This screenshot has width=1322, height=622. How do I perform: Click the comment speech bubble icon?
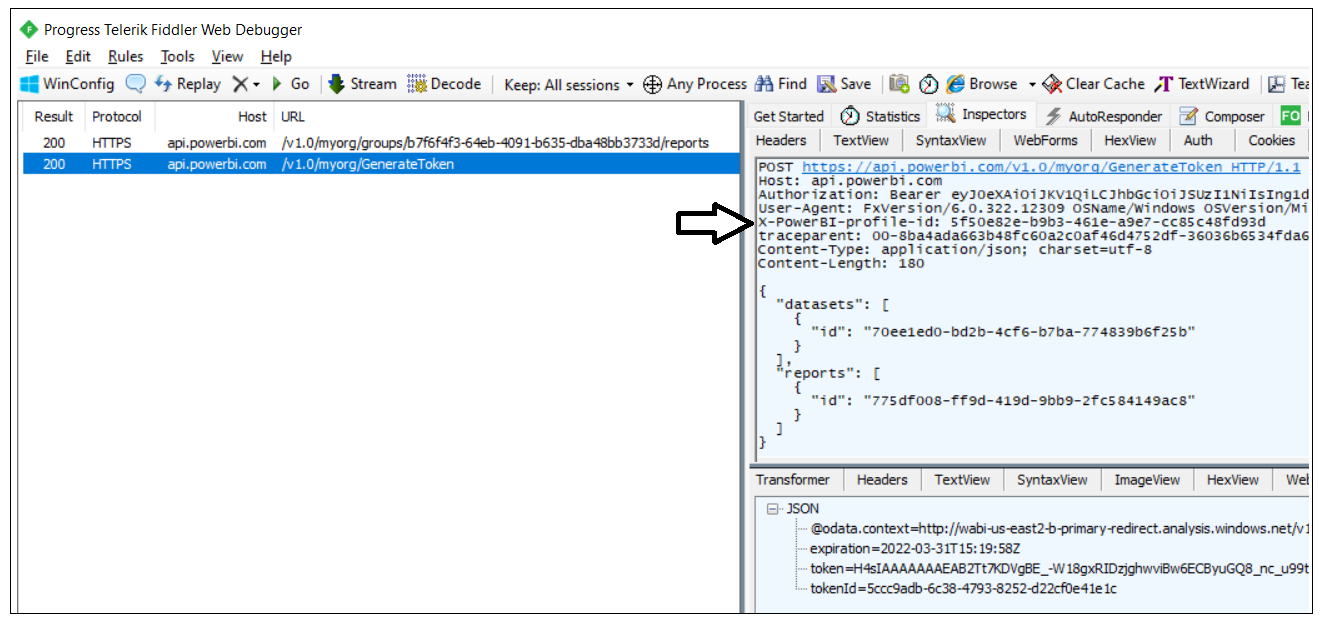click(x=135, y=84)
